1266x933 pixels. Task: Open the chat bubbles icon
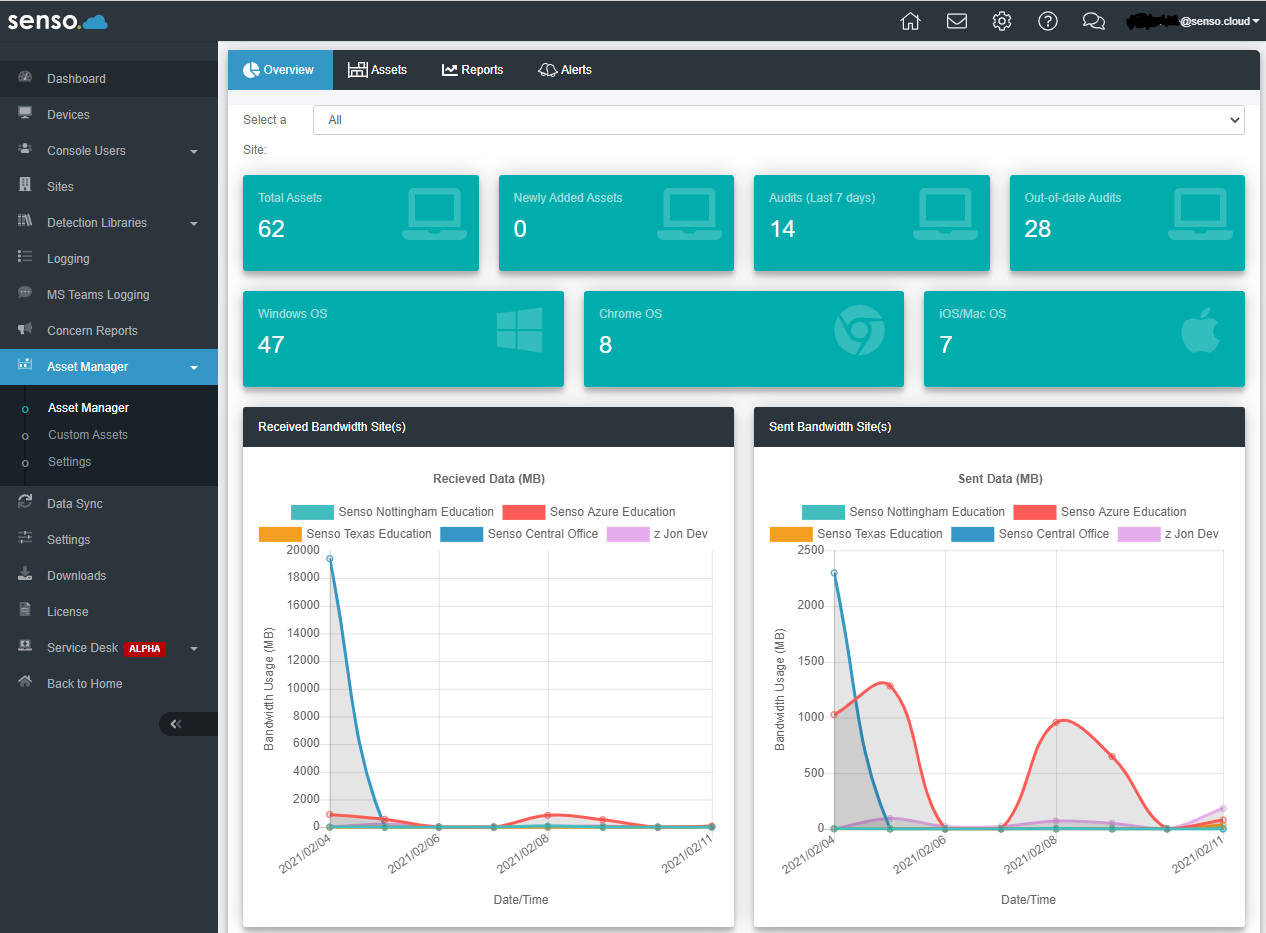click(x=1094, y=21)
